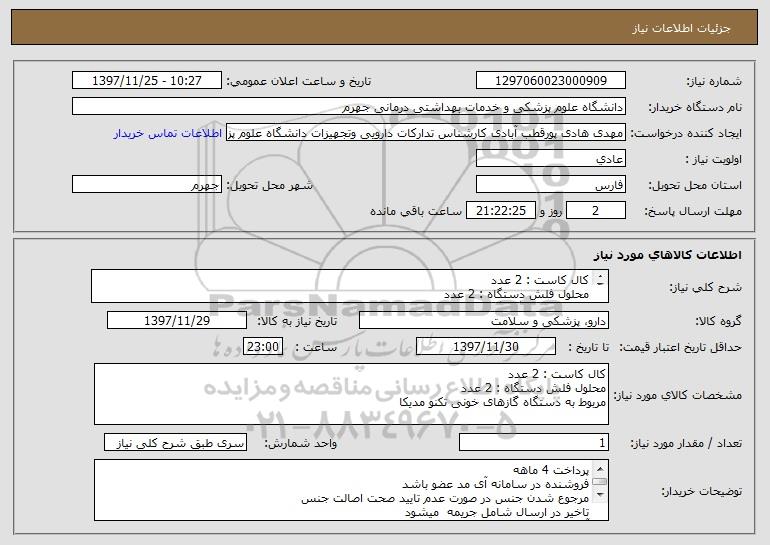Click the public announcement date field 1397/11/25 - 10:27
Screen dimensions: 770x545
(x=147, y=81)
